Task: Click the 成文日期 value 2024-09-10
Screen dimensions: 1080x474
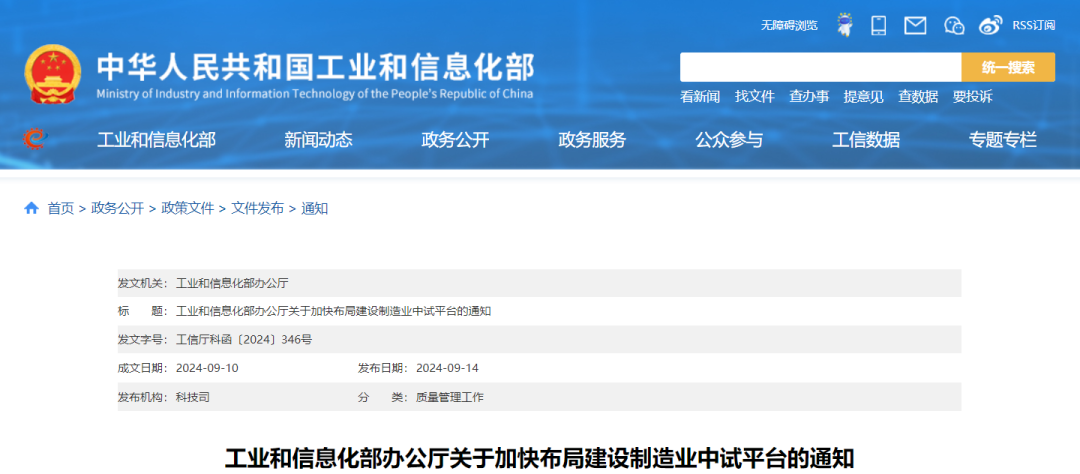Action: 207,368
